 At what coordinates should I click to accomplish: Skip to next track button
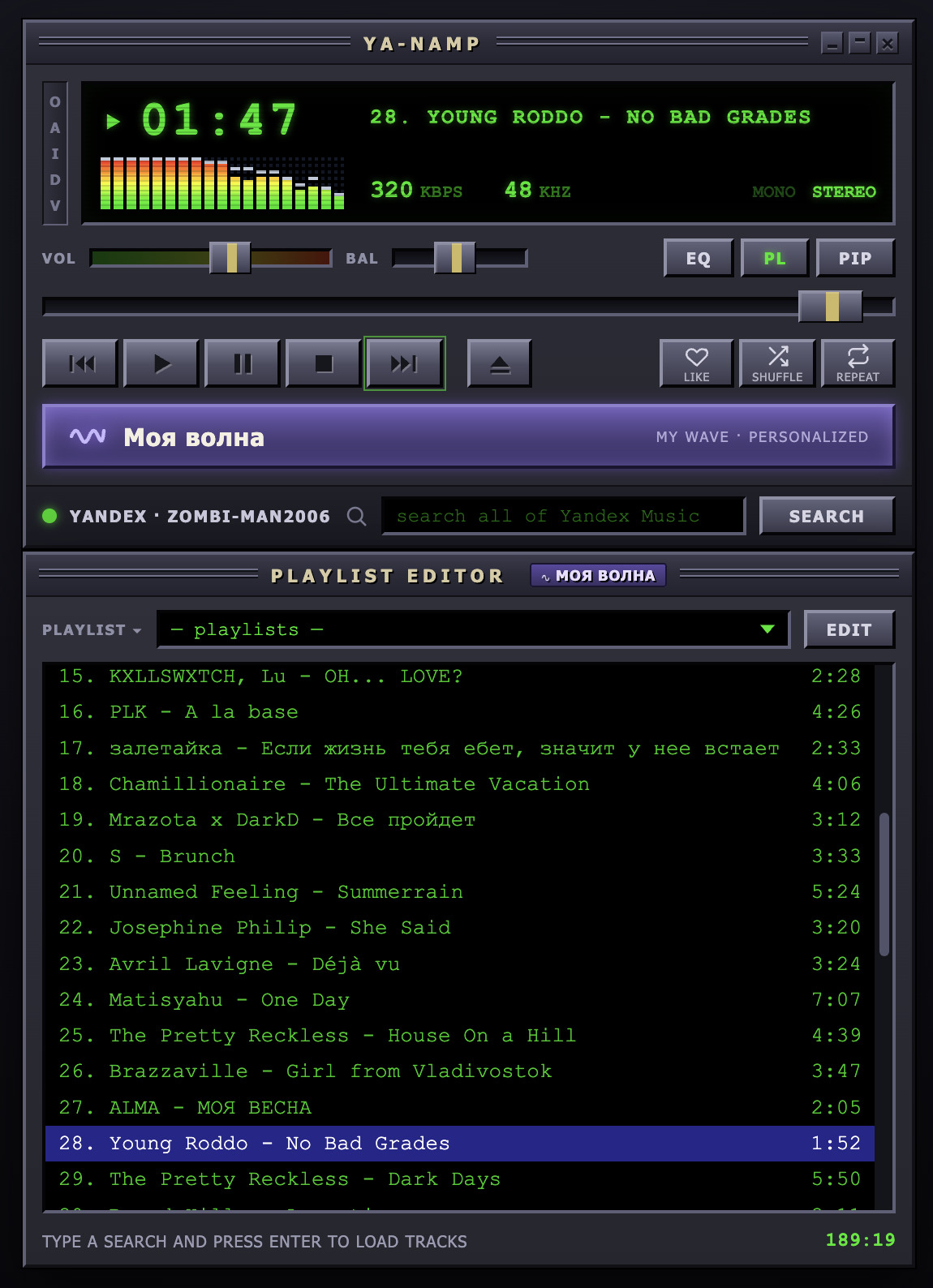click(405, 363)
